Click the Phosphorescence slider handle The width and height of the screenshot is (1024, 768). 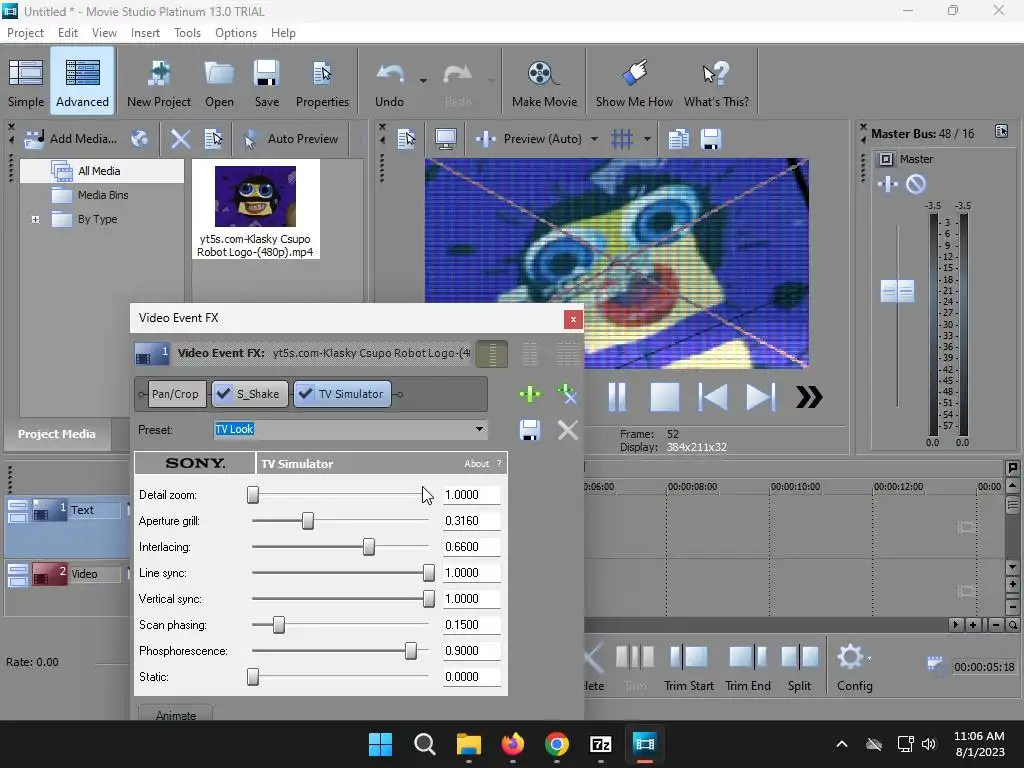[x=411, y=650]
